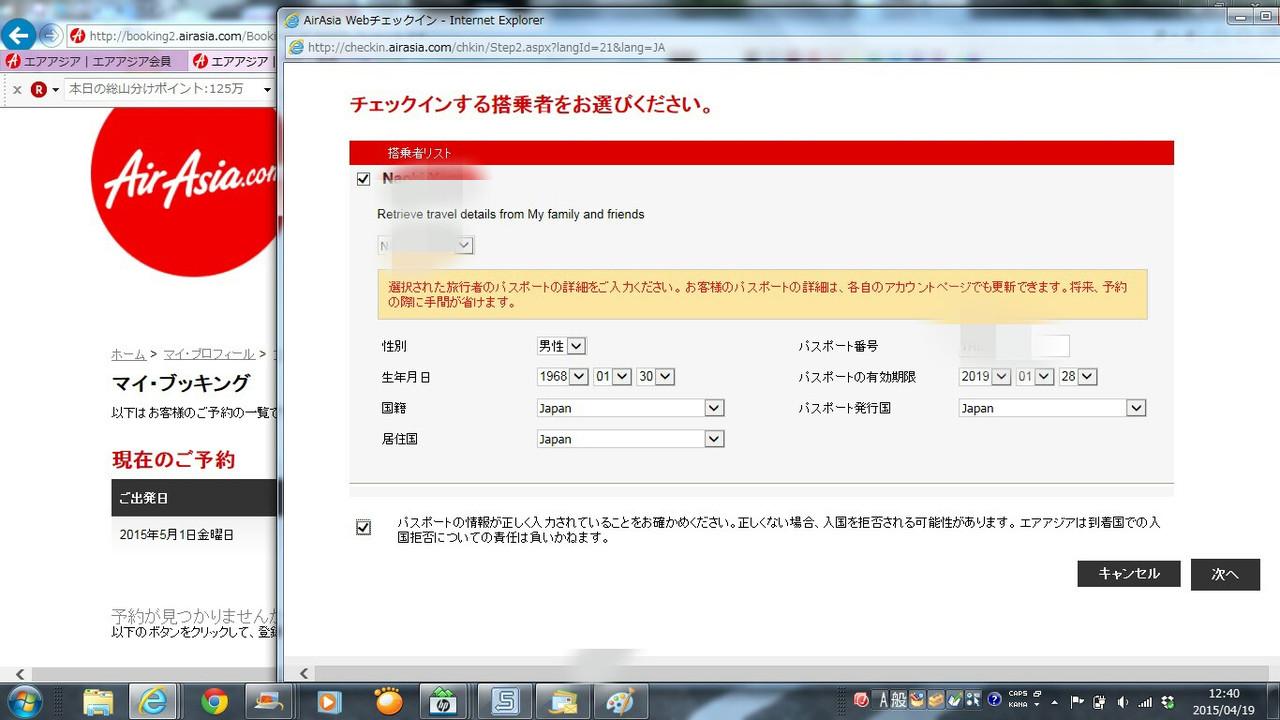1280x720 pixels.
Task: Open Google Chrome from the taskbar
Action: [x=214, y=702]
